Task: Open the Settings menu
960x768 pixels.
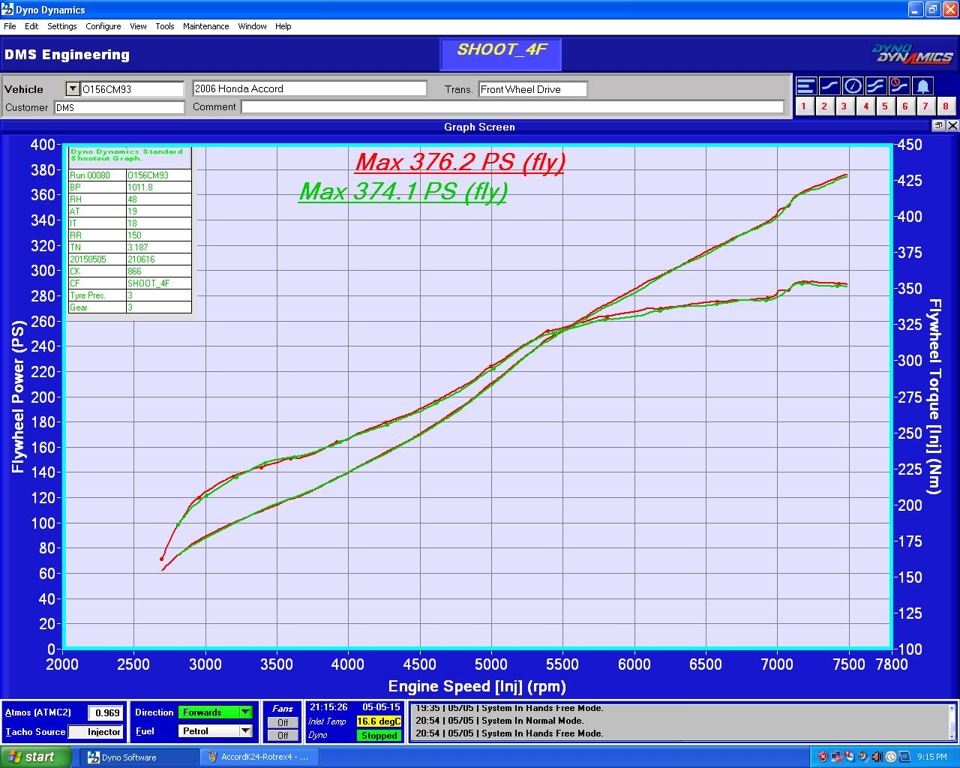Action: (x=62, y=26)
